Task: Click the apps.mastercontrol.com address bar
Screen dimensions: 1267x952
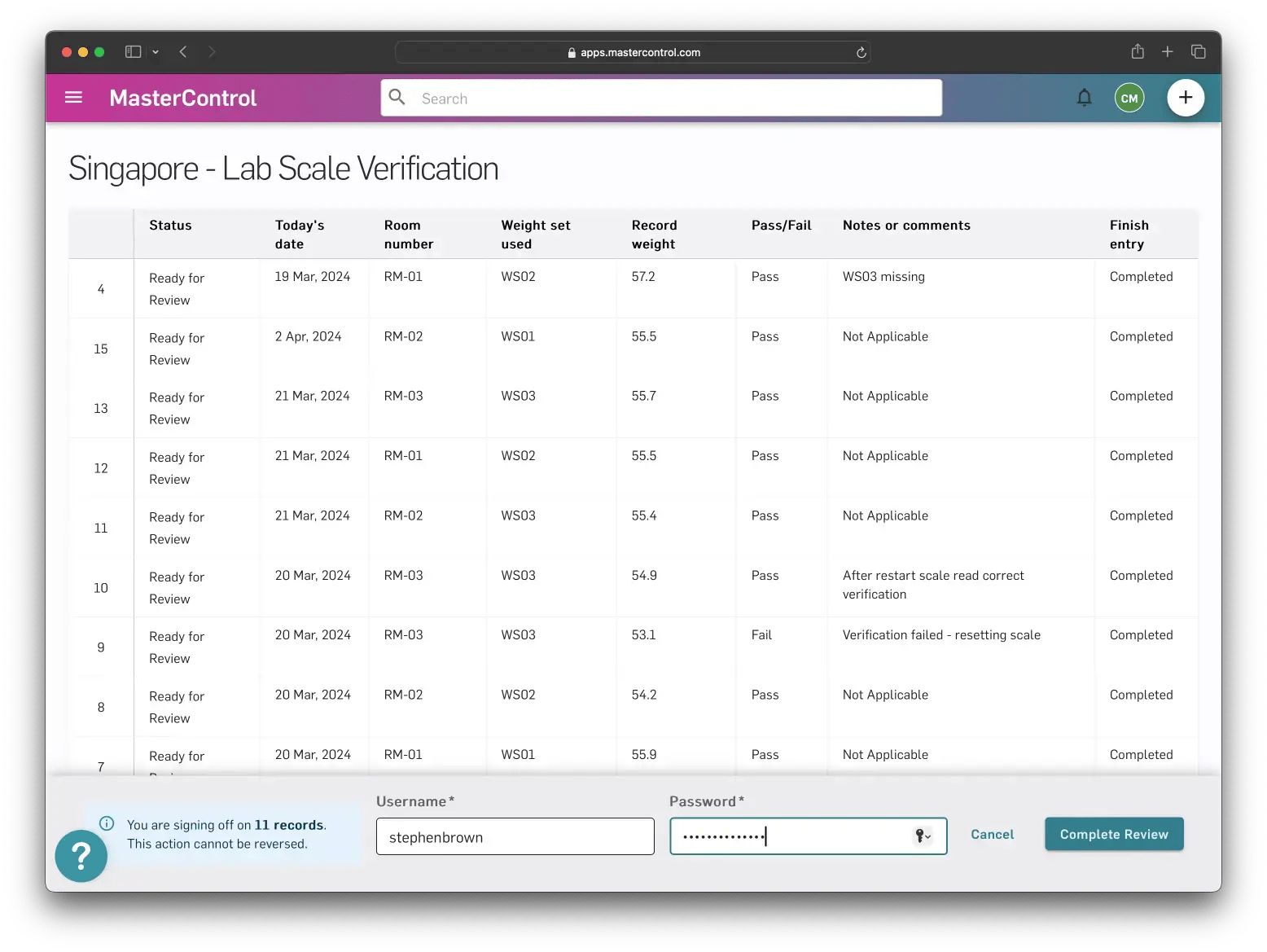Action: click(x=633, y=52)
